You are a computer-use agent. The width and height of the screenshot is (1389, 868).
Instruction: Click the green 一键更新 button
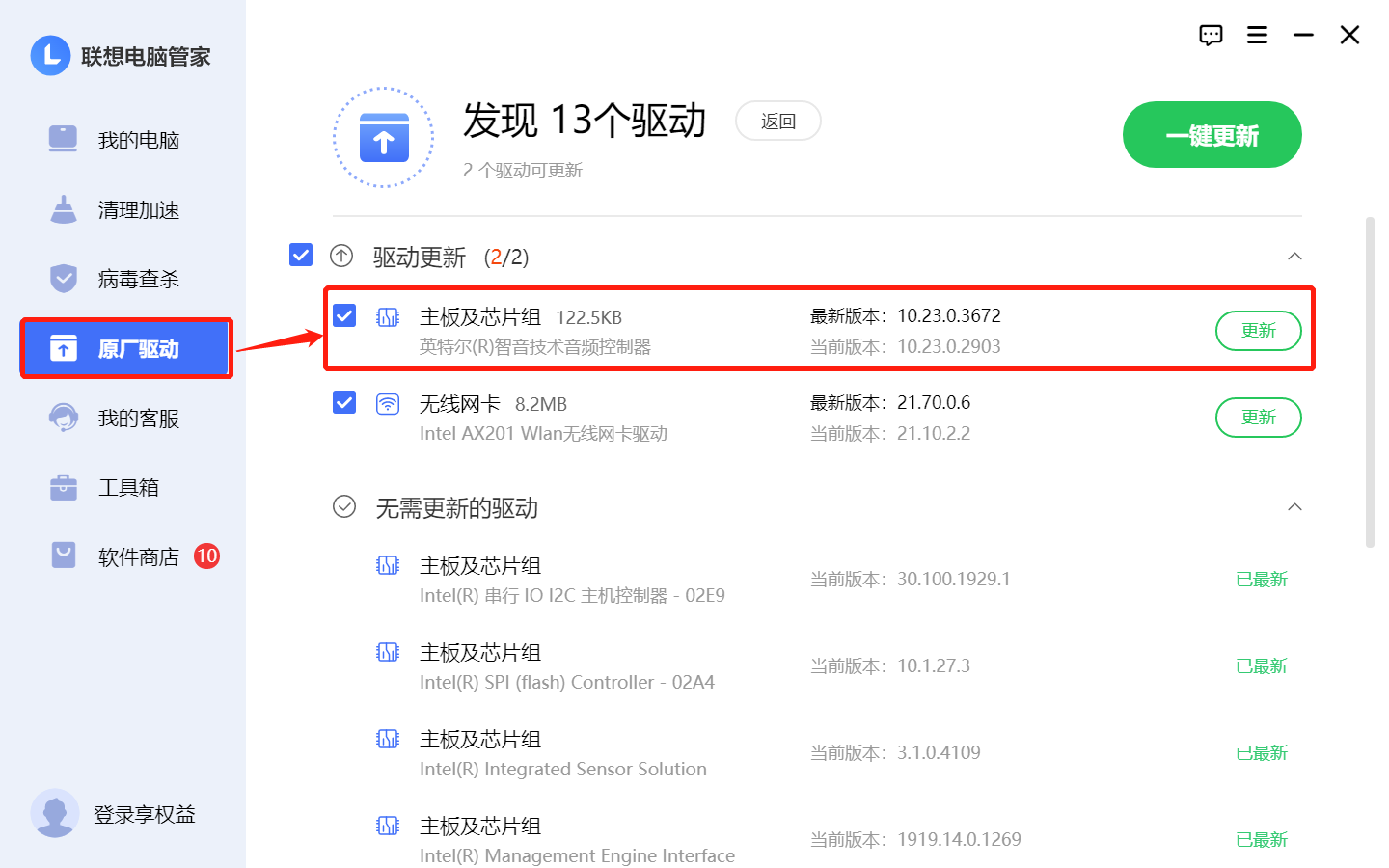point(1212,135)
